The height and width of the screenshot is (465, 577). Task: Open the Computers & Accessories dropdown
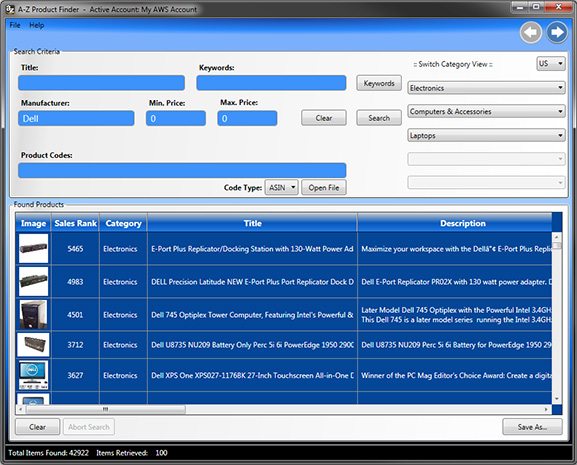[486, 111]
